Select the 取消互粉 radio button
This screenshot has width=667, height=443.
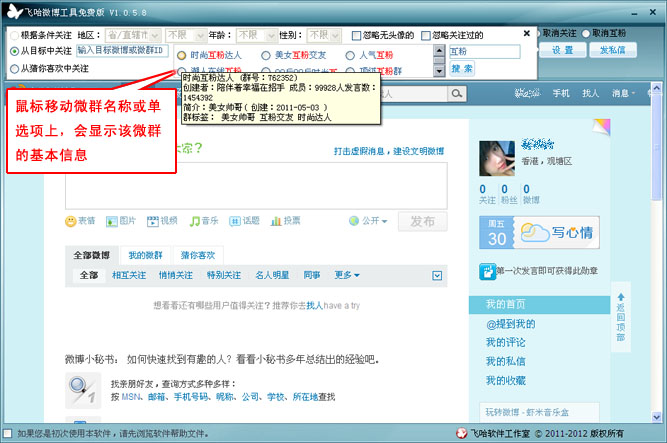tap(586, 33)
